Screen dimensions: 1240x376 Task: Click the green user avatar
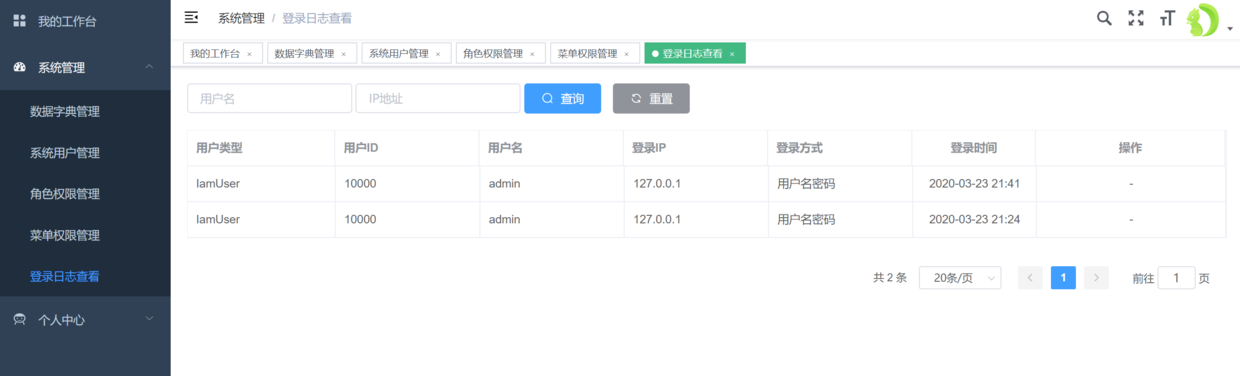coord(1202,20)
